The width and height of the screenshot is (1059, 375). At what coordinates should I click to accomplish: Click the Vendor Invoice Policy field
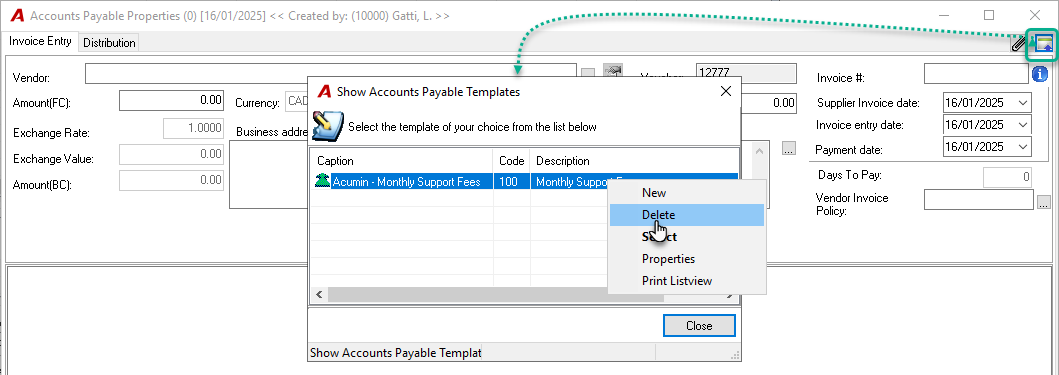tap(979, 199)
